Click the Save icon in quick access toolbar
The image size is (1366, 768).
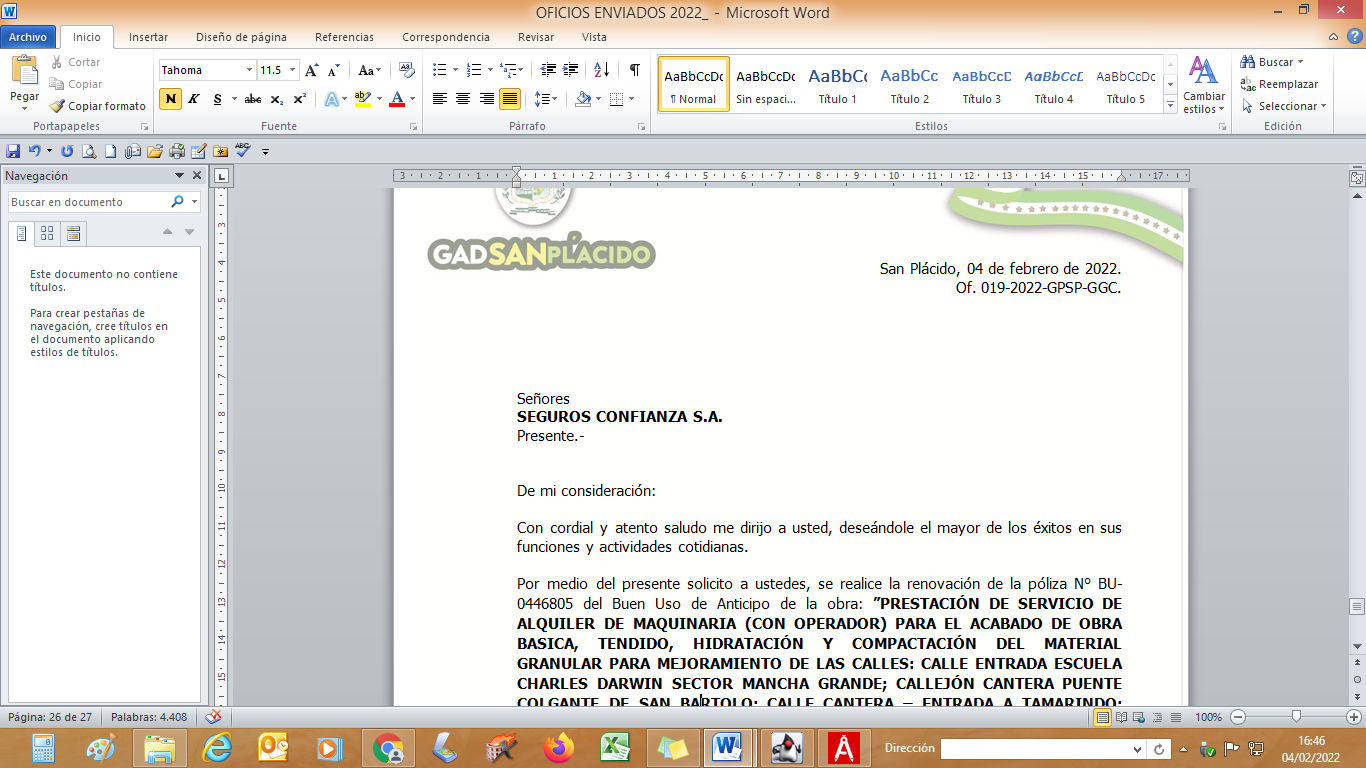[x=13, y=151]
